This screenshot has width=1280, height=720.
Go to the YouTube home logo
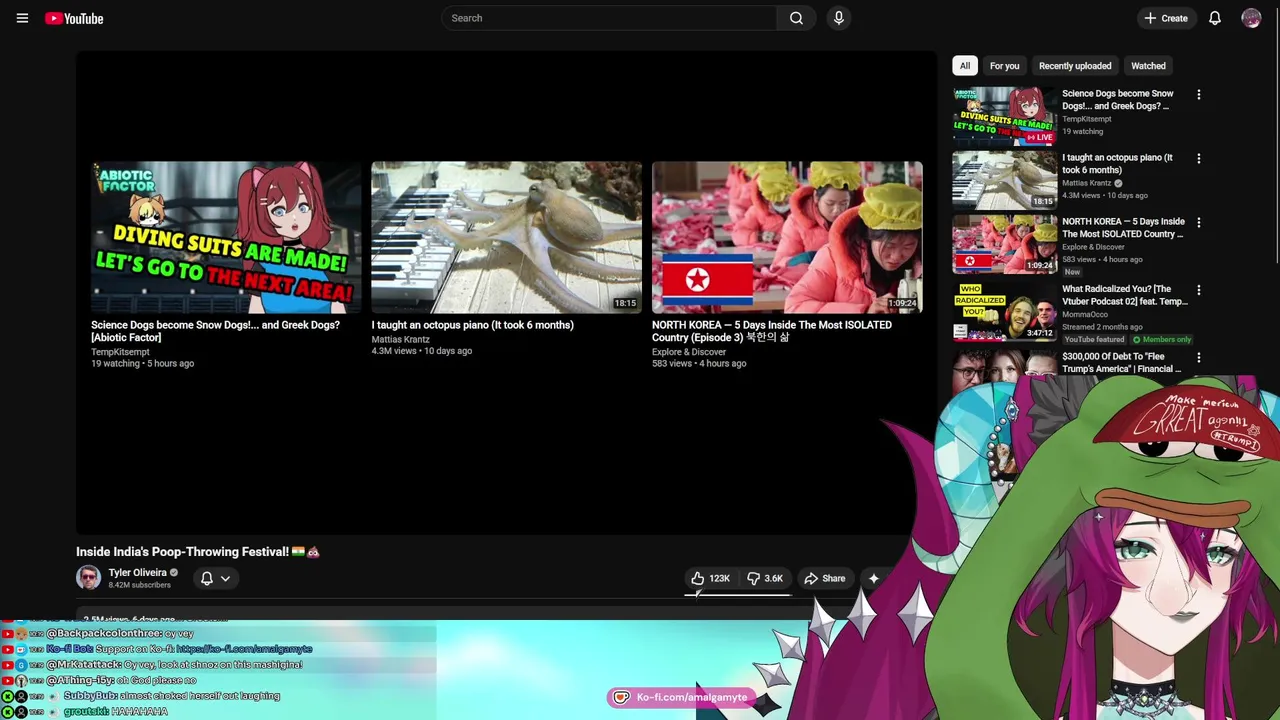click(x=74, y=18)
